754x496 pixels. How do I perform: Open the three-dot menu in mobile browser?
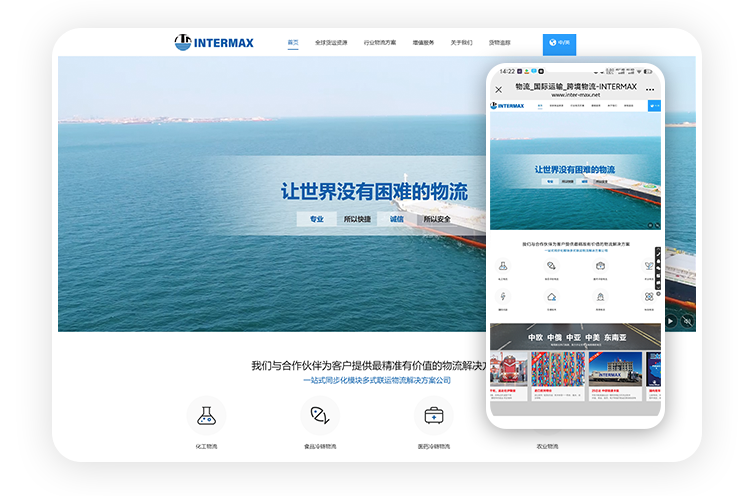point(650,89)
